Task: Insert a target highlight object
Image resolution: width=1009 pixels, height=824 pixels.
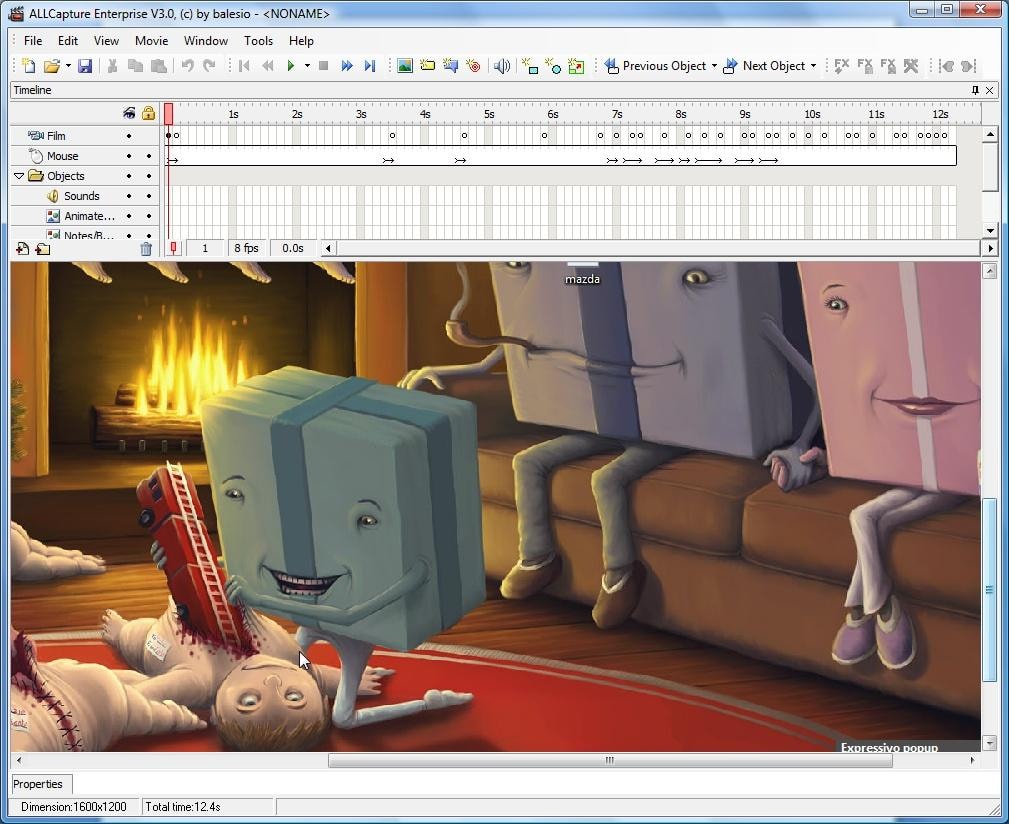Action: 474,66
